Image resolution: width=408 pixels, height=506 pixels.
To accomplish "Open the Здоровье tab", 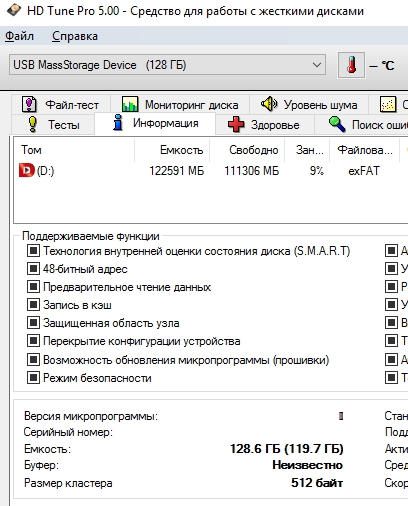I will (x=265, y=125).
